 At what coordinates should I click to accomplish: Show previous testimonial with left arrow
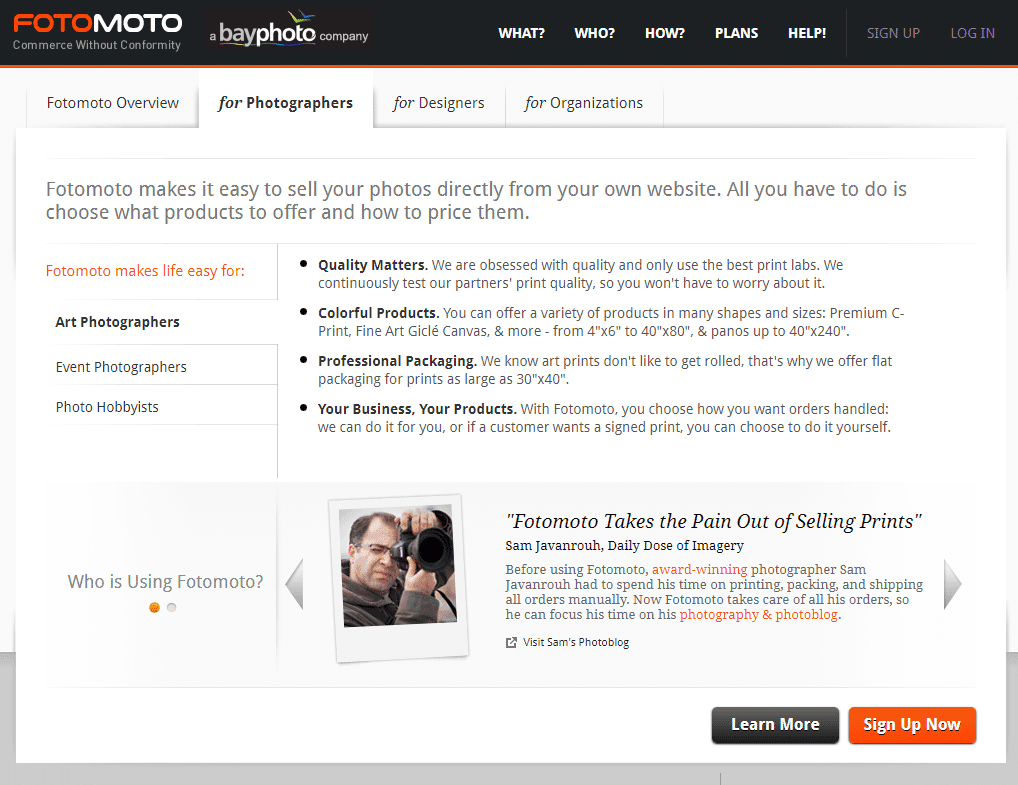click(x=295, y=584)
